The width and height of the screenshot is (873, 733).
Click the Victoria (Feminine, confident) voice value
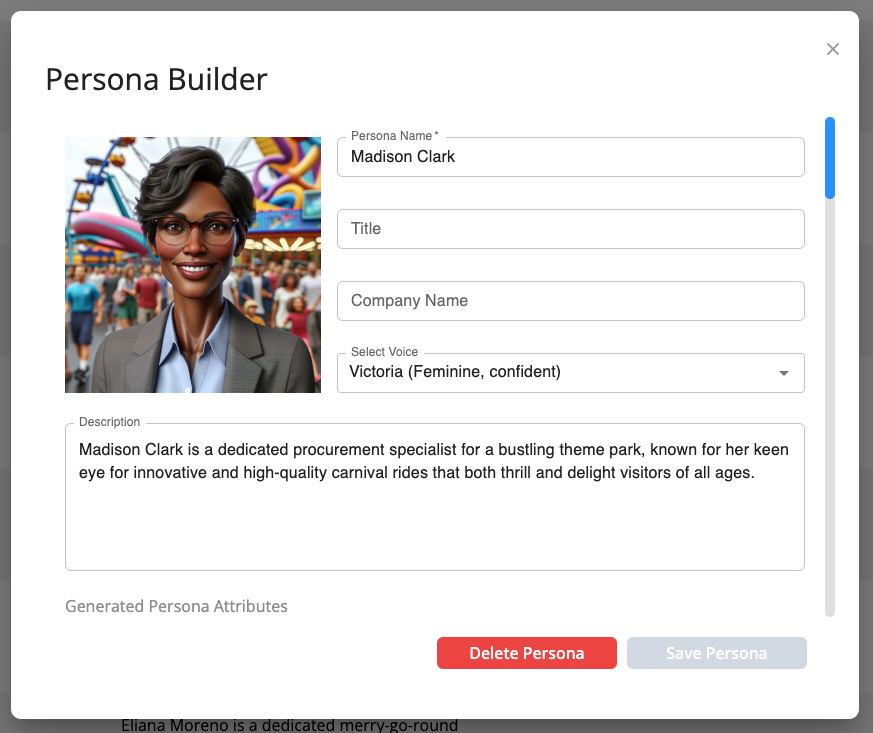[x=455, y=372]
